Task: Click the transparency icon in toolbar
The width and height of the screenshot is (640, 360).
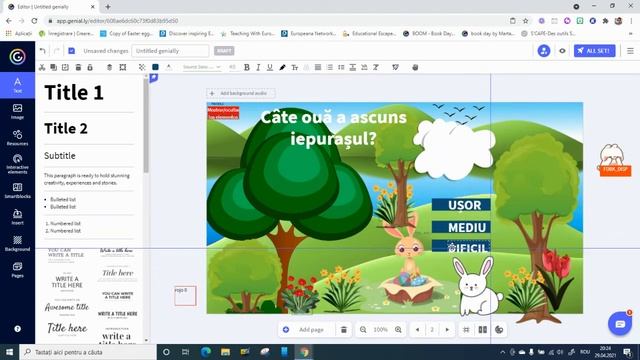Action: pos(142,67)
